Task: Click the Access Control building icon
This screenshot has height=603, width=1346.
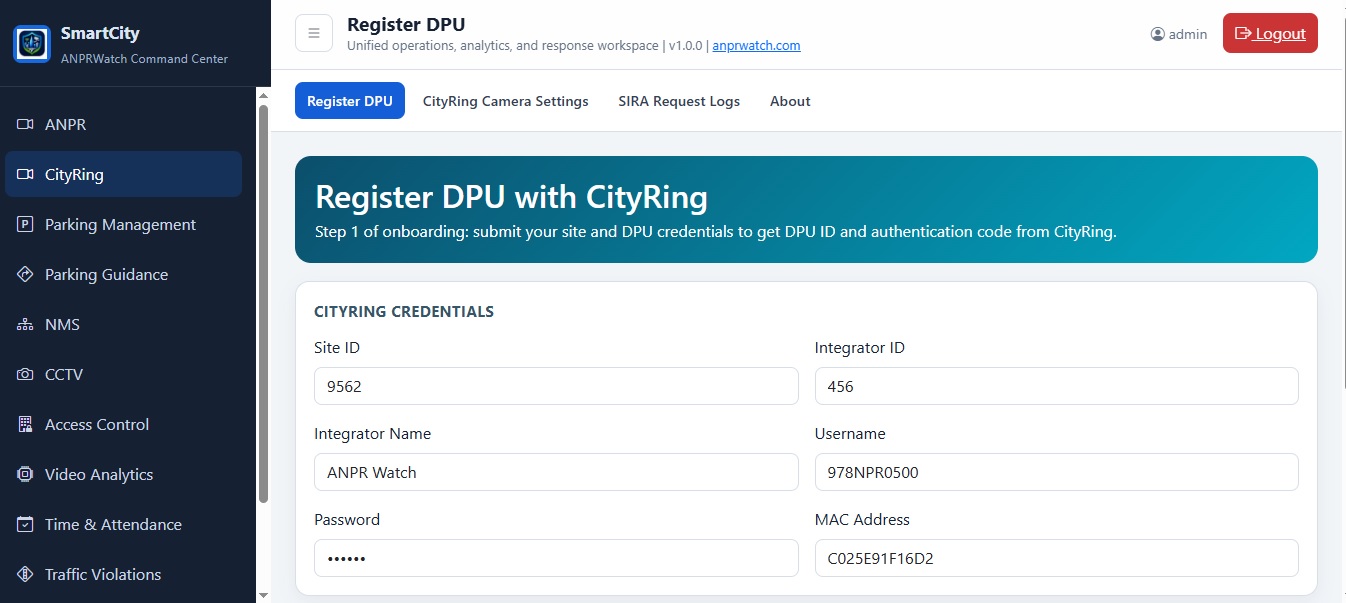Action: [x=26, y=425]
